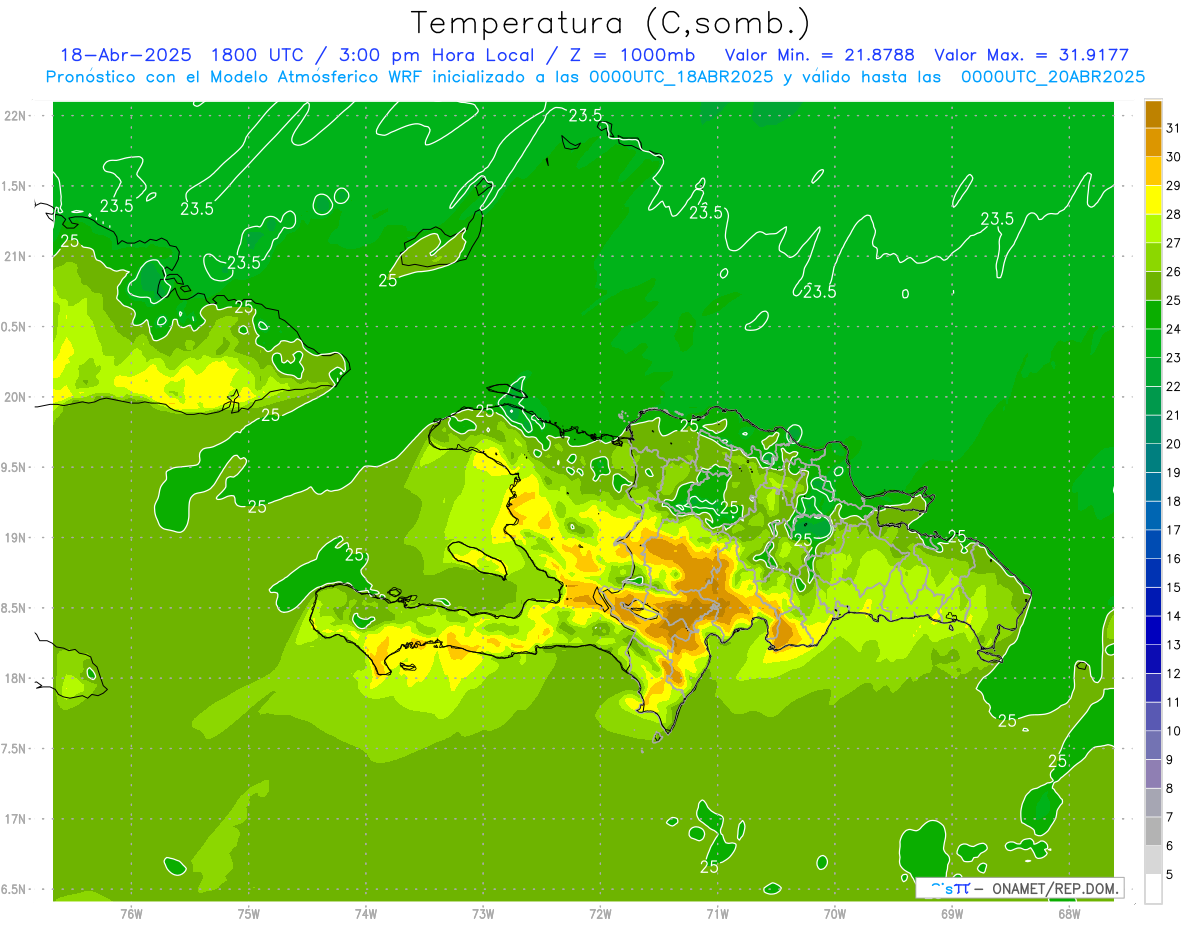Click the legend value "26"
Screen dimensions: 1200x927
point(1174,272)
